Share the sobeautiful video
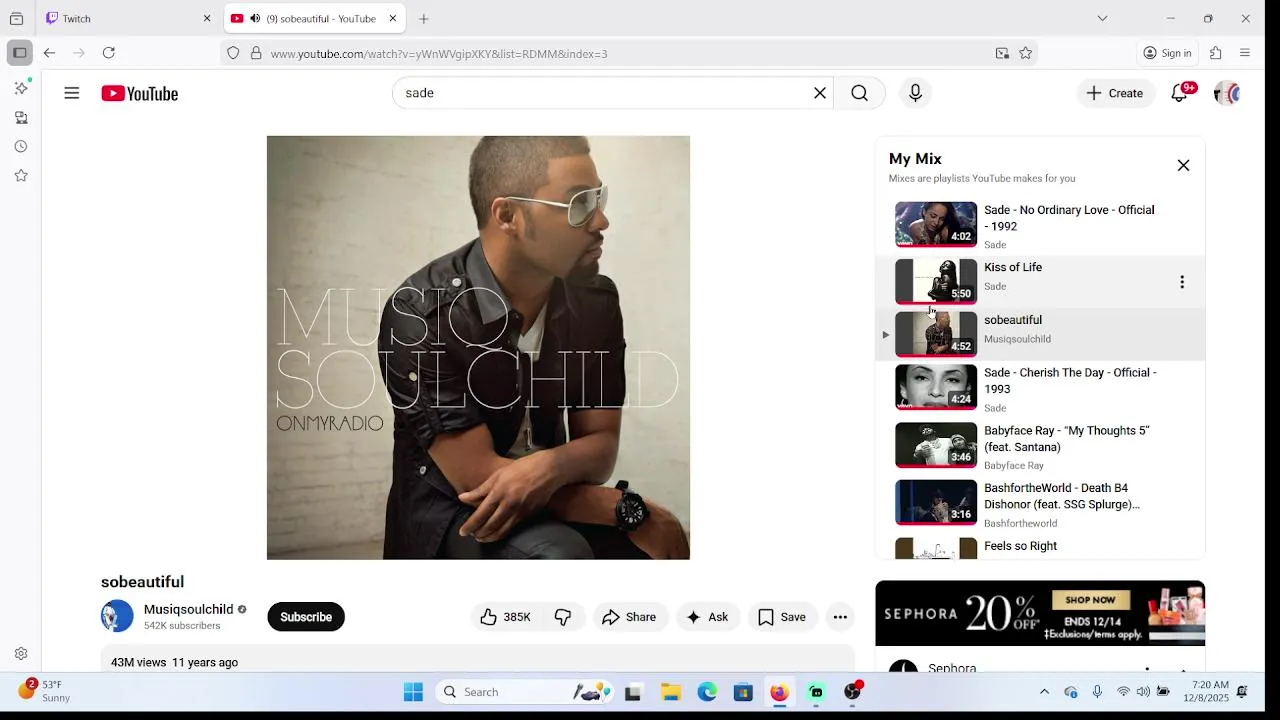The width and height of the screenshot is (1280, 720). tap(630, 617)
